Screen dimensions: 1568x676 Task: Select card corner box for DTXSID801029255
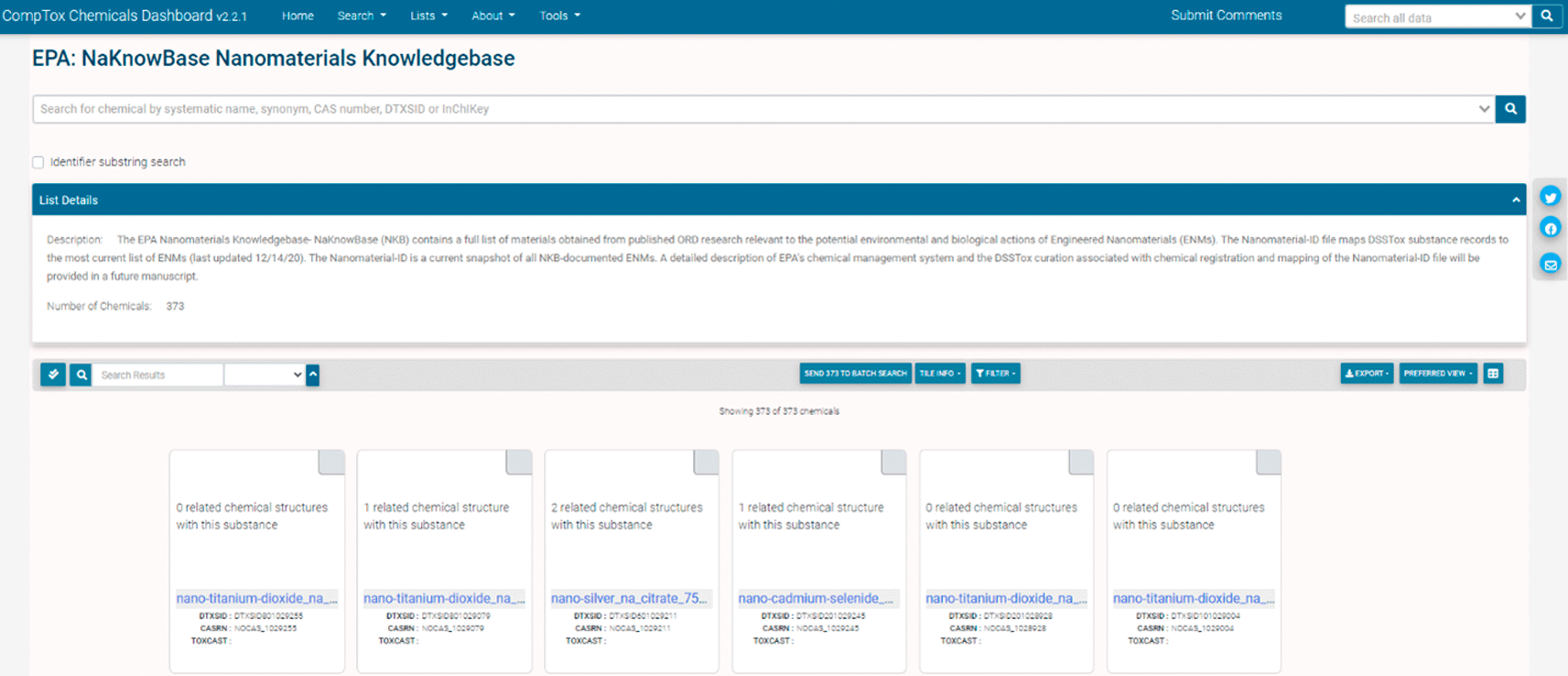331,462
